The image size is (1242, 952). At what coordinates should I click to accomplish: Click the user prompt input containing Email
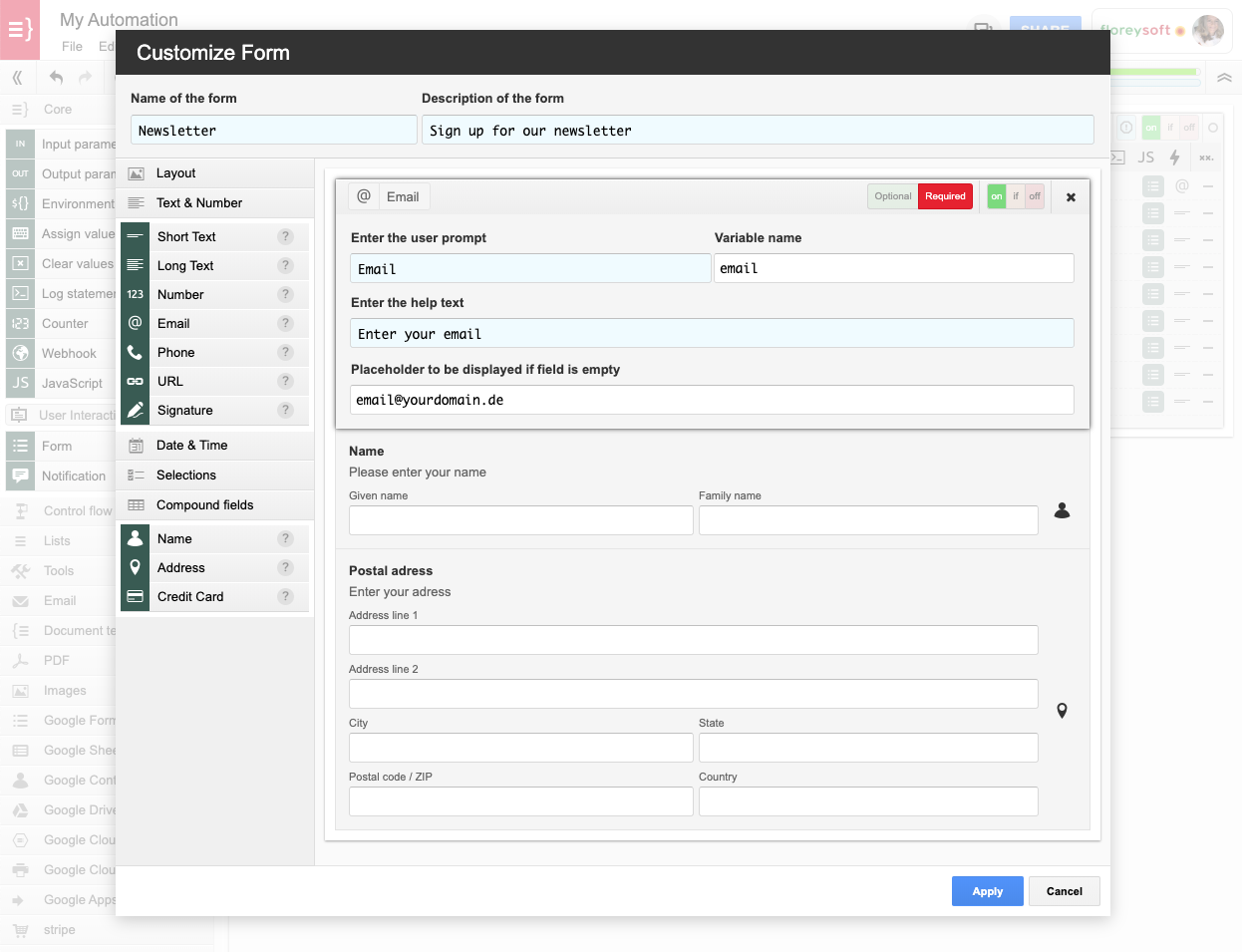pyautogui.click(x=530, y=269)
